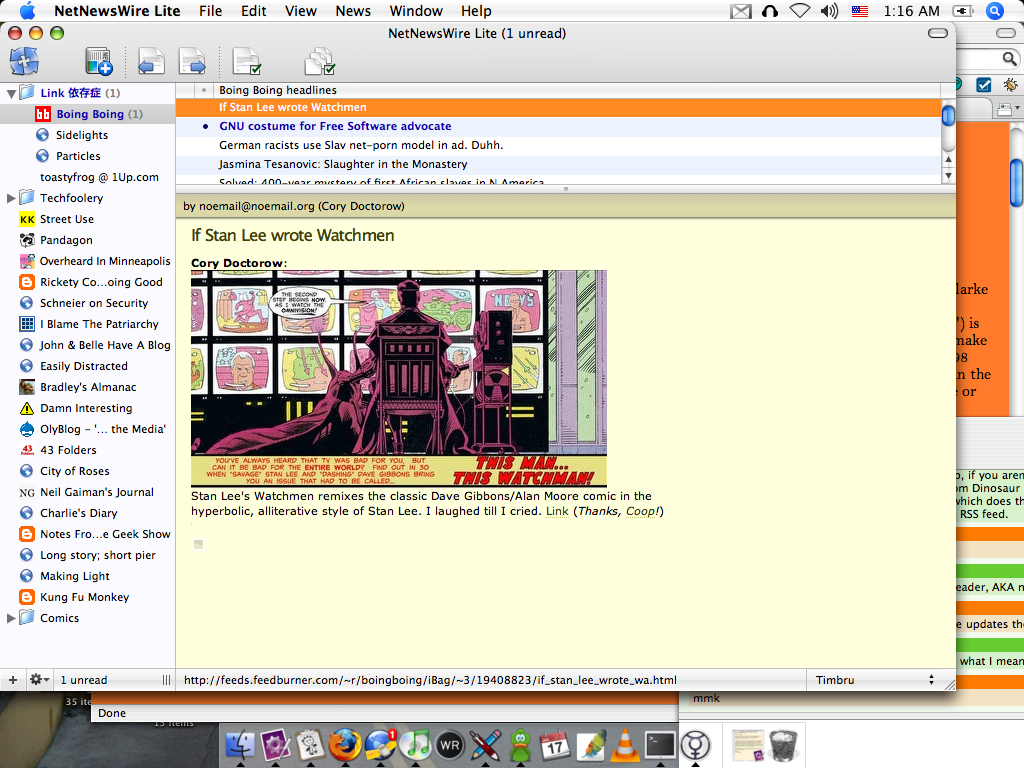This screenshot has height=768, width=1024.
Task: Click the headline list scrollbar thumb
Action: point(948,116)
